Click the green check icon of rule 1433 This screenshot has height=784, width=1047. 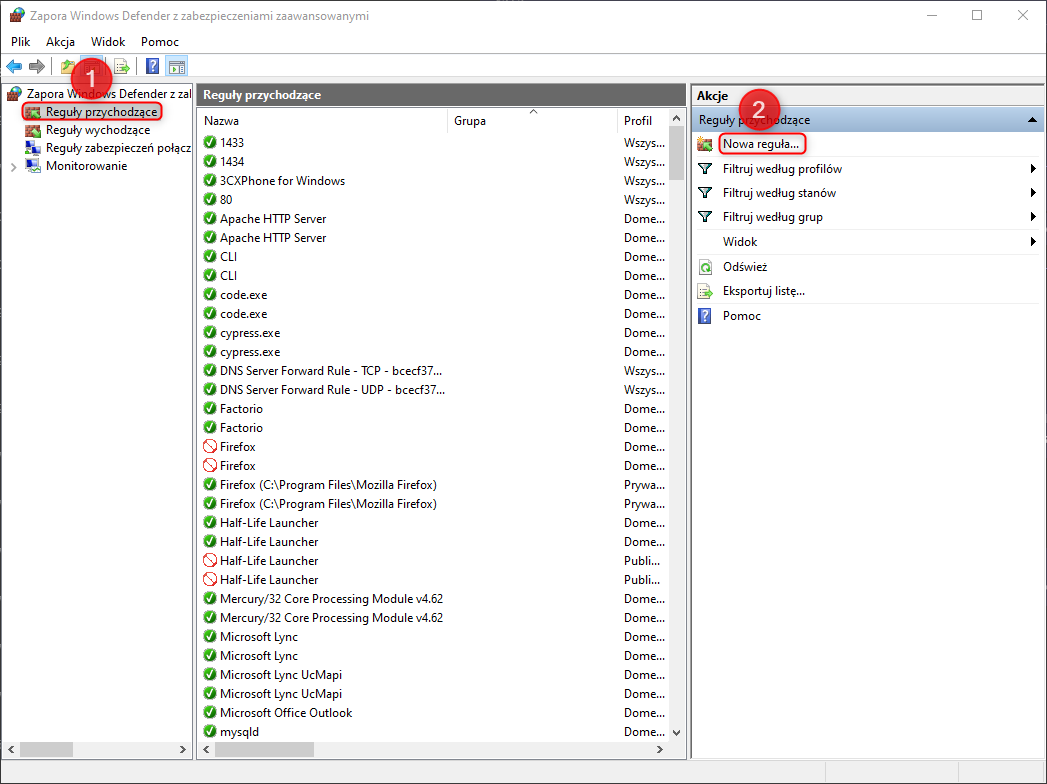click(210, 142)
